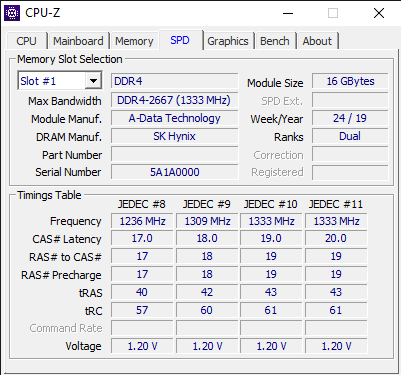Screen dimensions: 401x375
Task: Click the CPU-Z application icon in title bar
Action: point(12,13)
